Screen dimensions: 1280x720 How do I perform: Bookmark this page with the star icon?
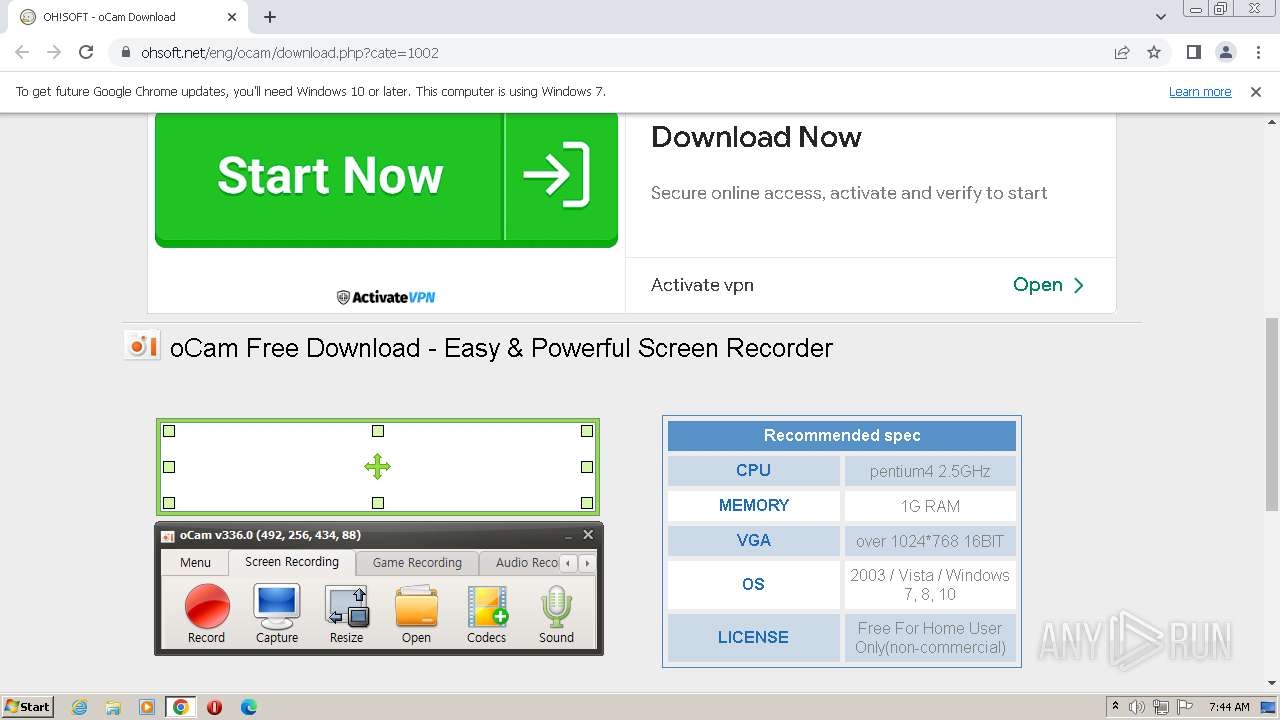coord(1154,52)
